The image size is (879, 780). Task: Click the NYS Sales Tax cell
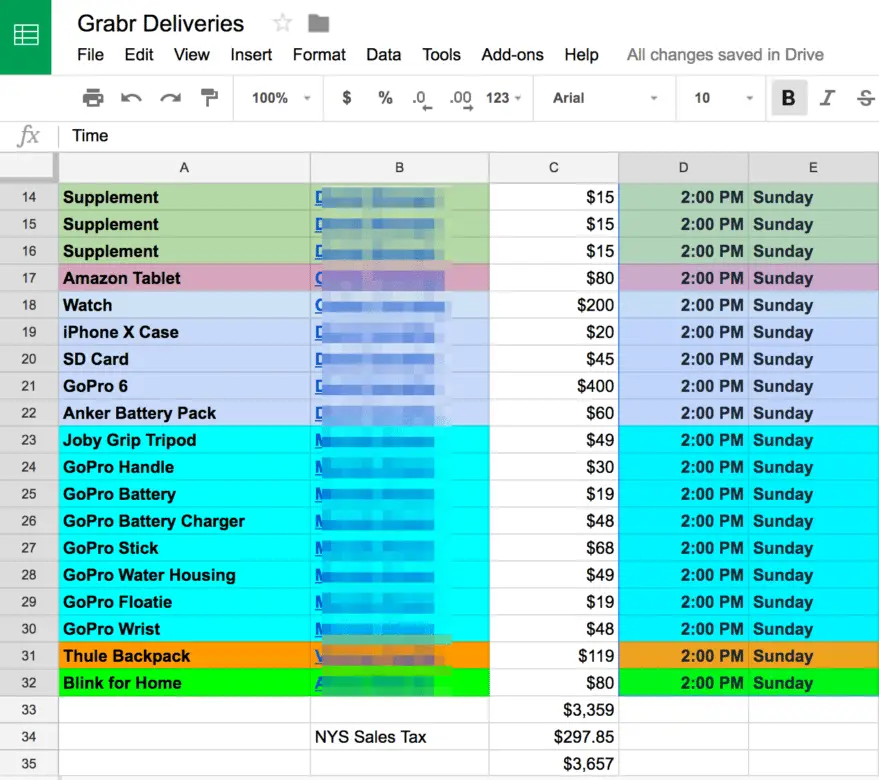point(400,737)
